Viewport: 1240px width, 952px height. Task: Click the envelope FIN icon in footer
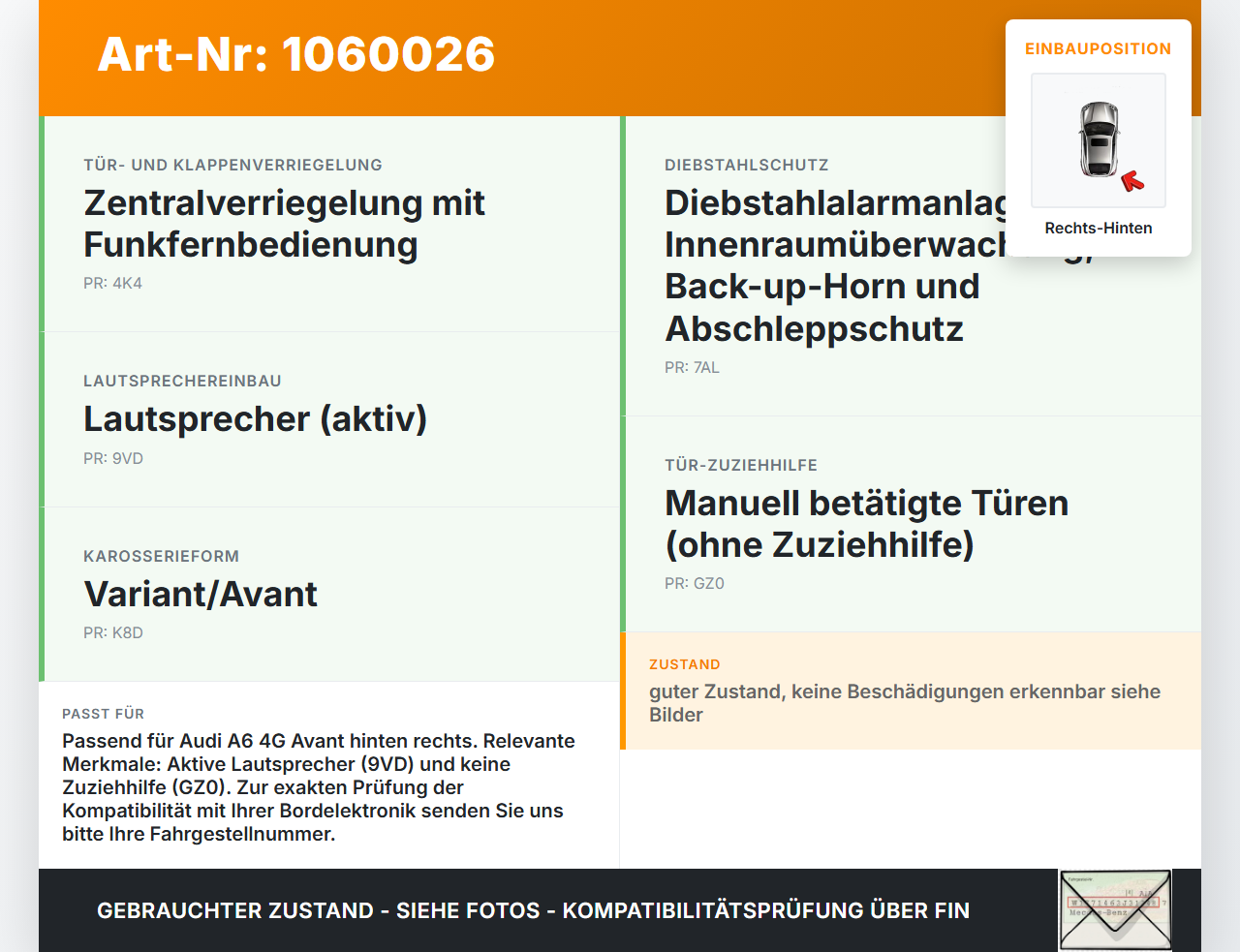tap(1115, 910)
